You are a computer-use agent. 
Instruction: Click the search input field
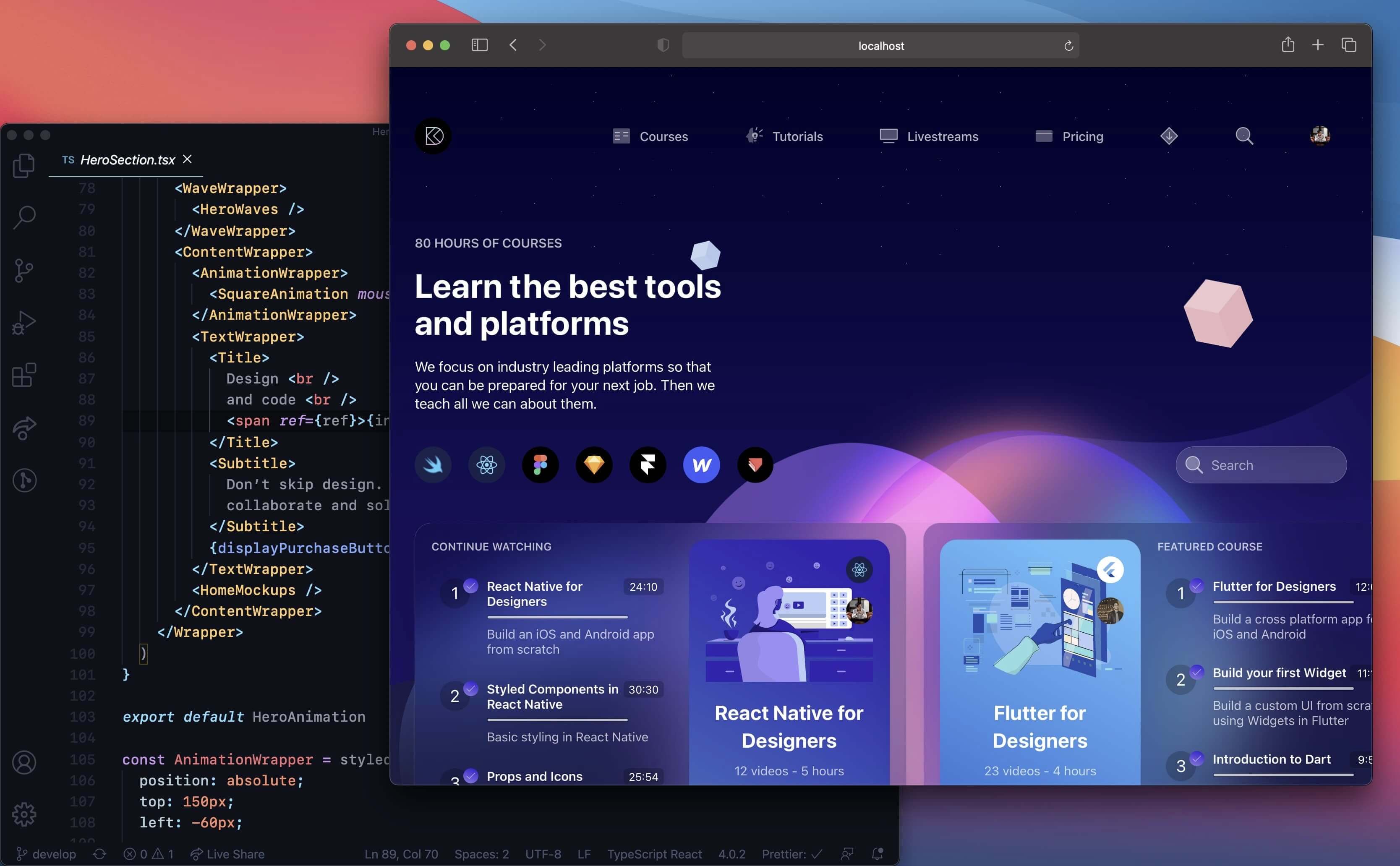tap(1261, 464)
